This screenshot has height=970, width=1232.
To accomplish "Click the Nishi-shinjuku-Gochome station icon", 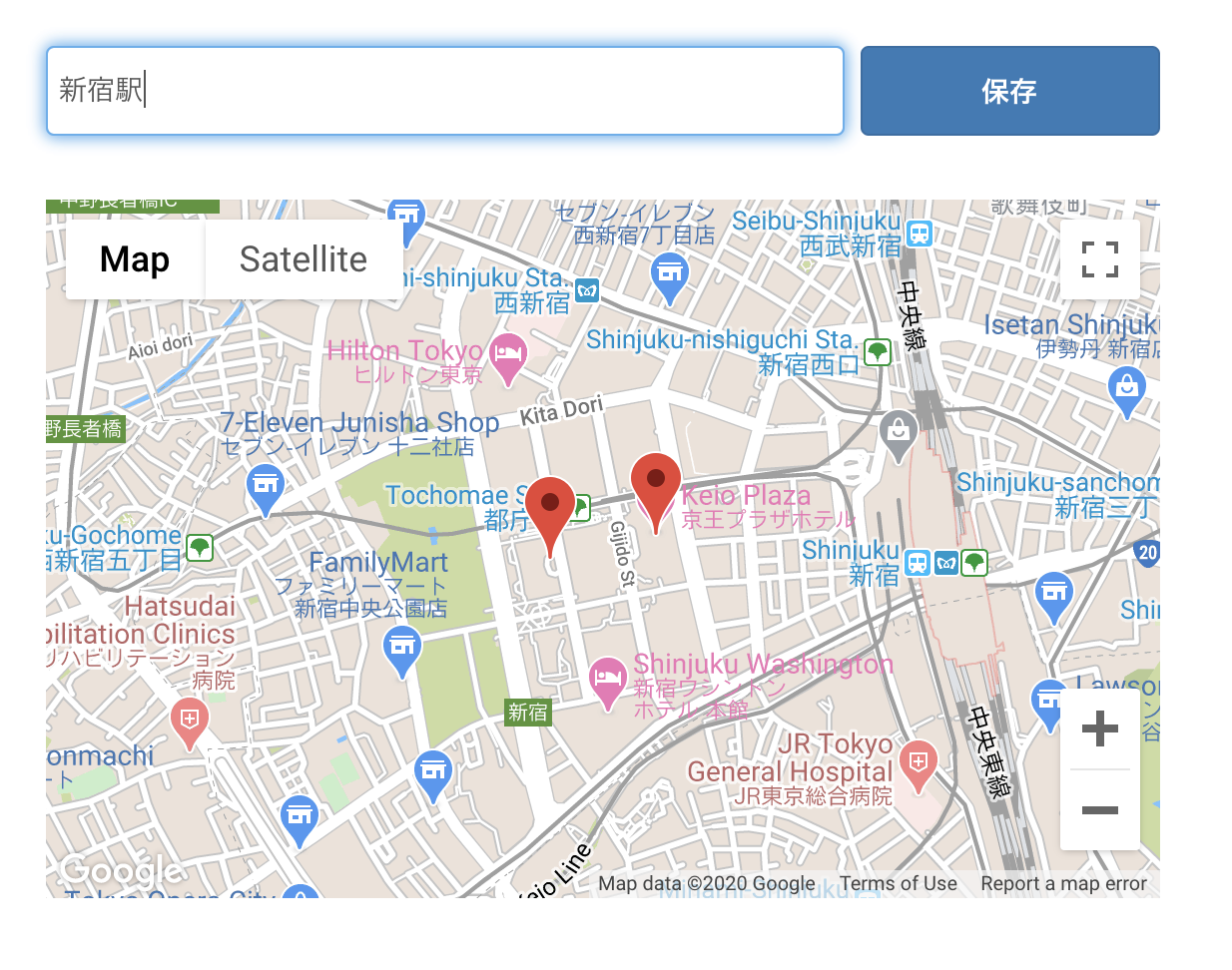I will click(x=200, y=547).
